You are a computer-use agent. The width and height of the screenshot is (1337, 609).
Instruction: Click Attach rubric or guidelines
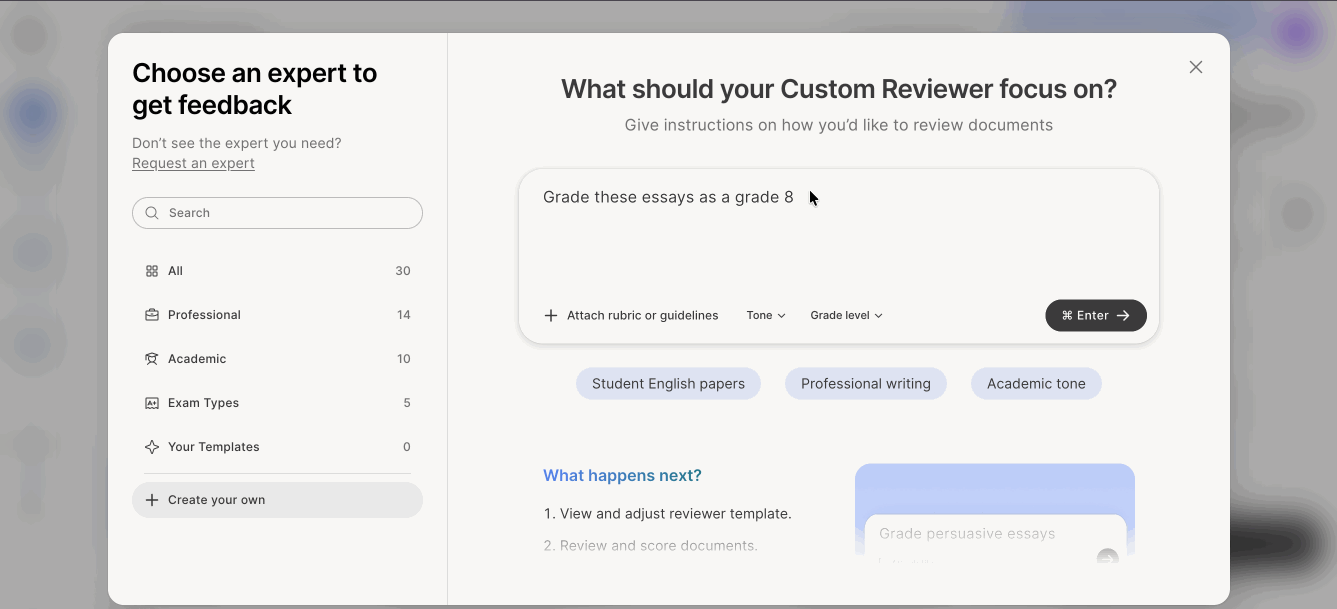(631, 315)
